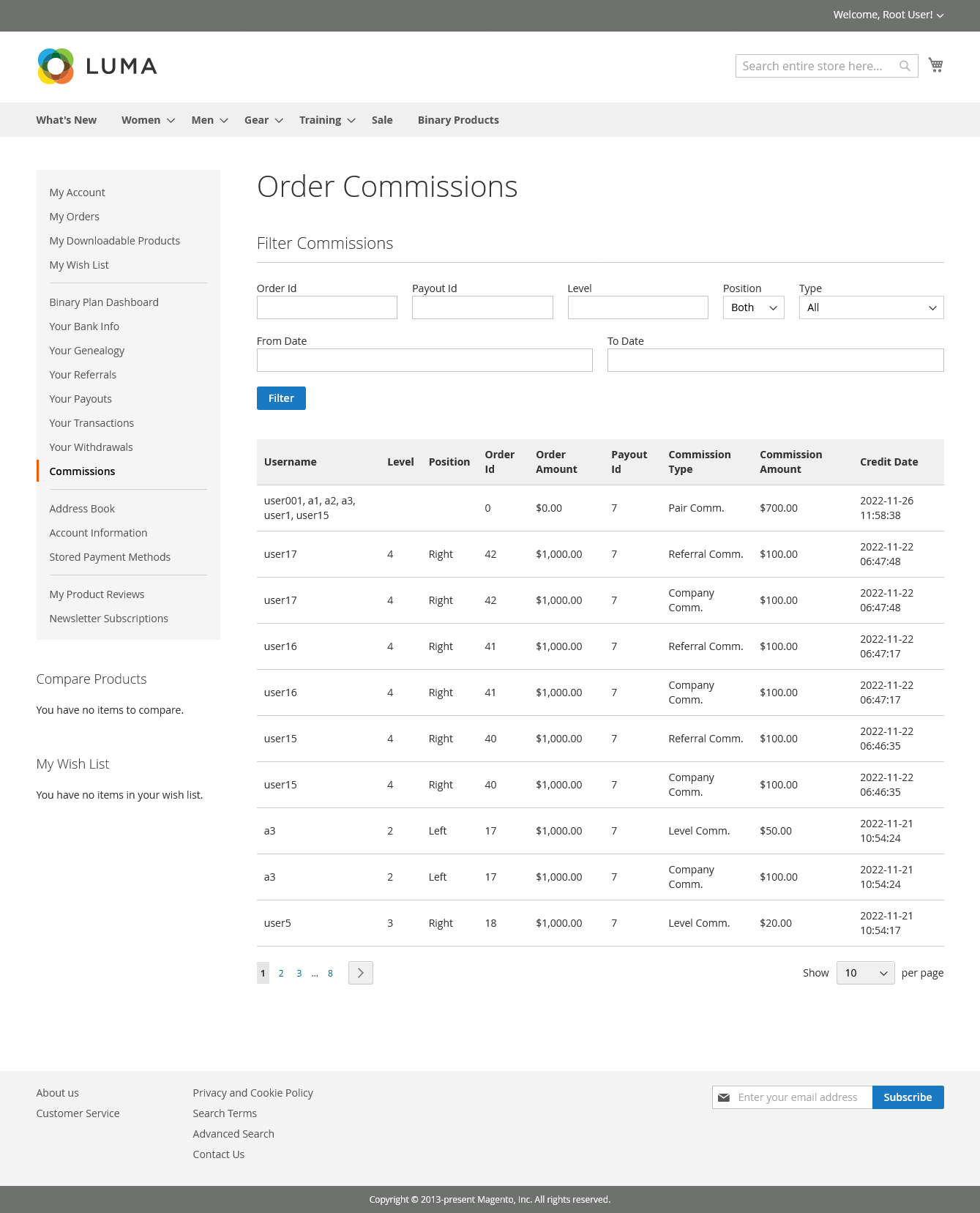Open Binary Plan Dashboard link
Screen dimensions: 980x1213
[x=104, y=302]
